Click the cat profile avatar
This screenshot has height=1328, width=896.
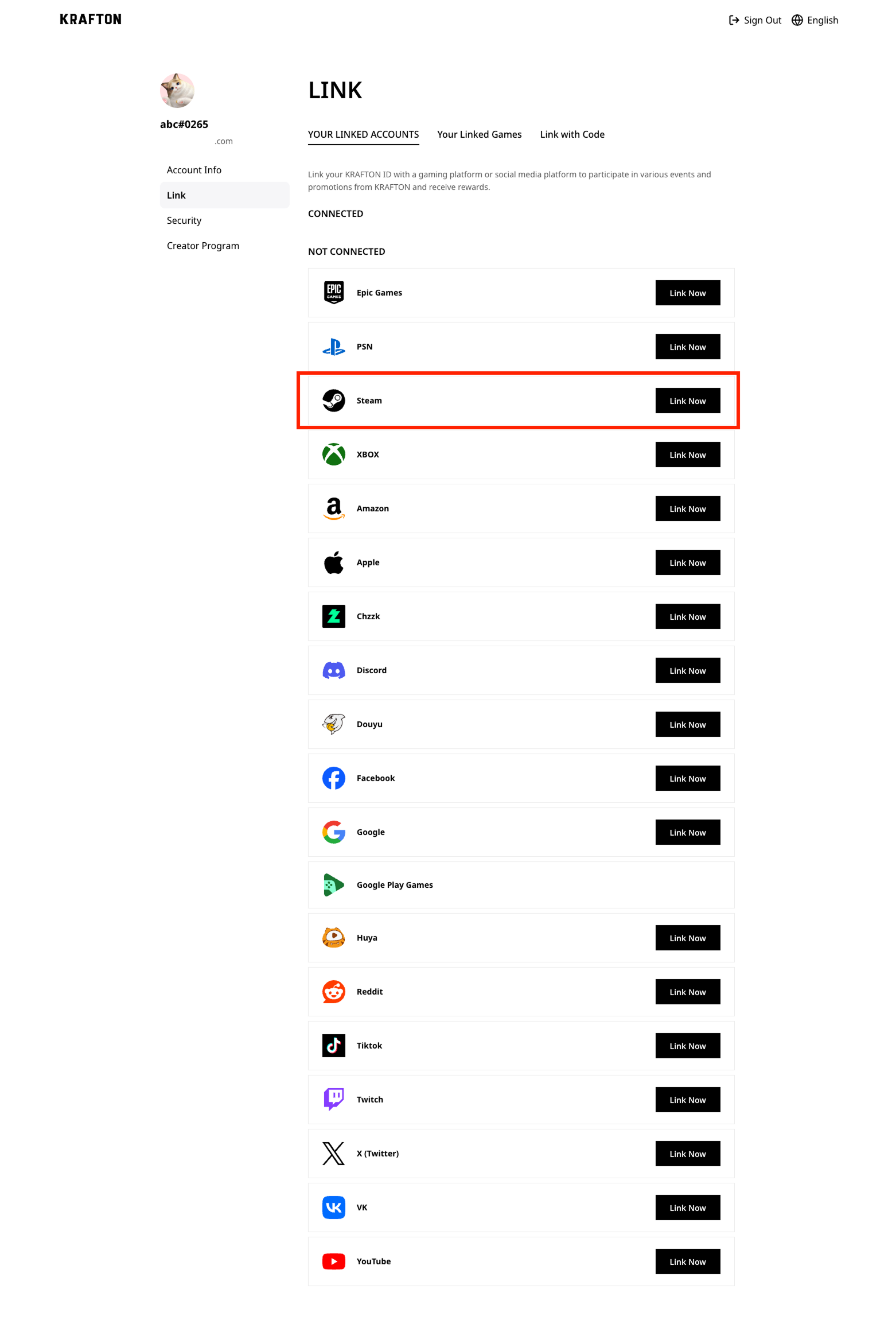click(x=177, y=90)
